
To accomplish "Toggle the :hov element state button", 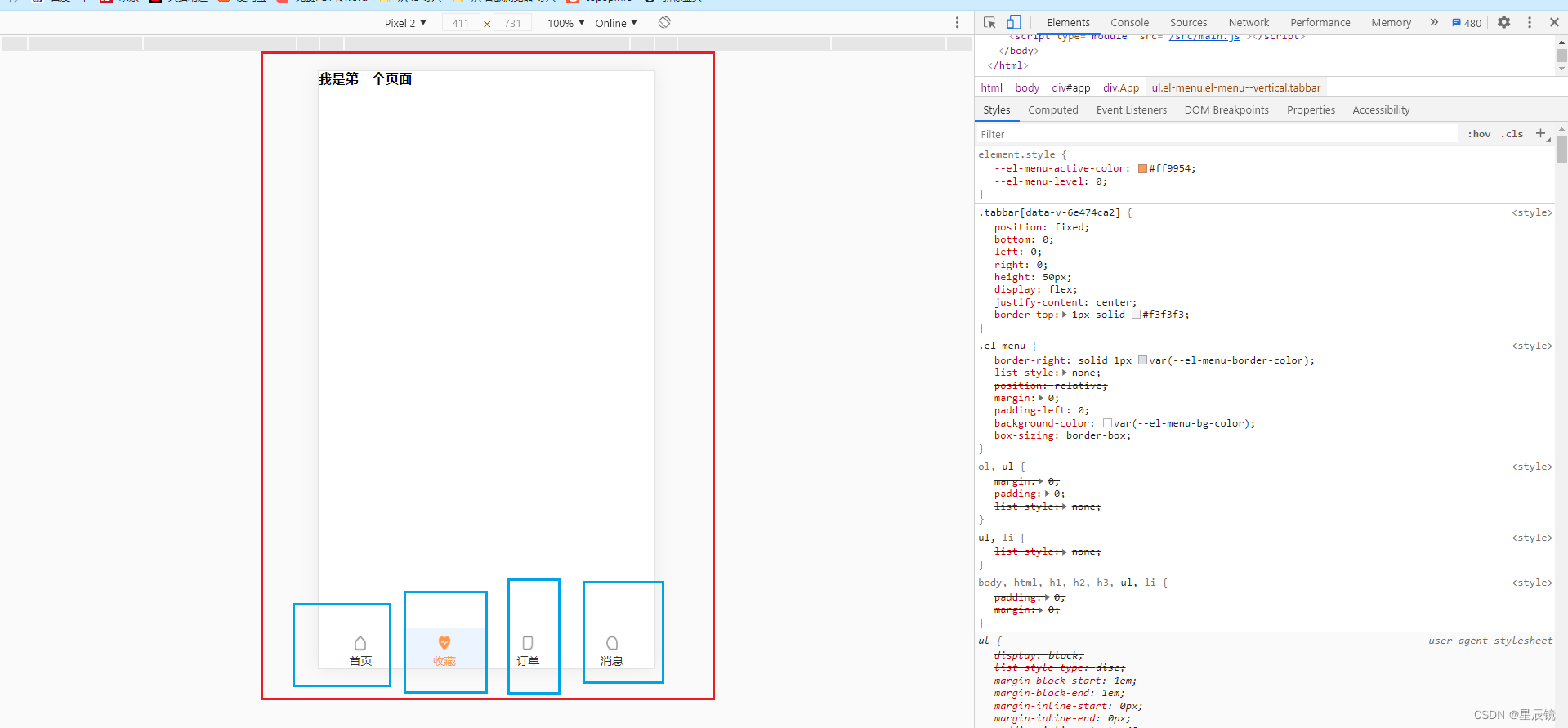I will 1479,134.
